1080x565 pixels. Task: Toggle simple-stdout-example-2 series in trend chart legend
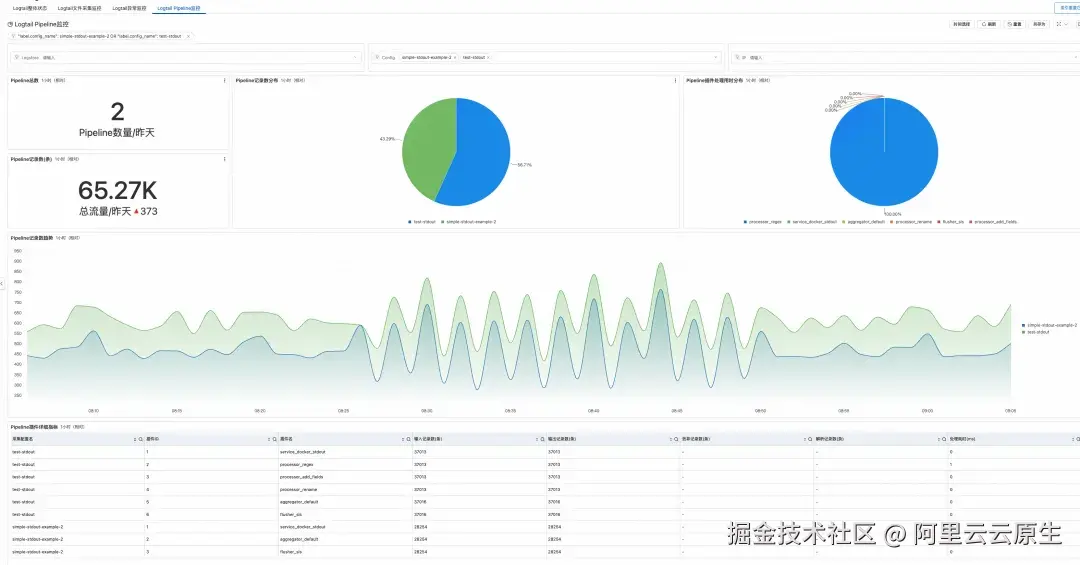(x=1050, y=325)
